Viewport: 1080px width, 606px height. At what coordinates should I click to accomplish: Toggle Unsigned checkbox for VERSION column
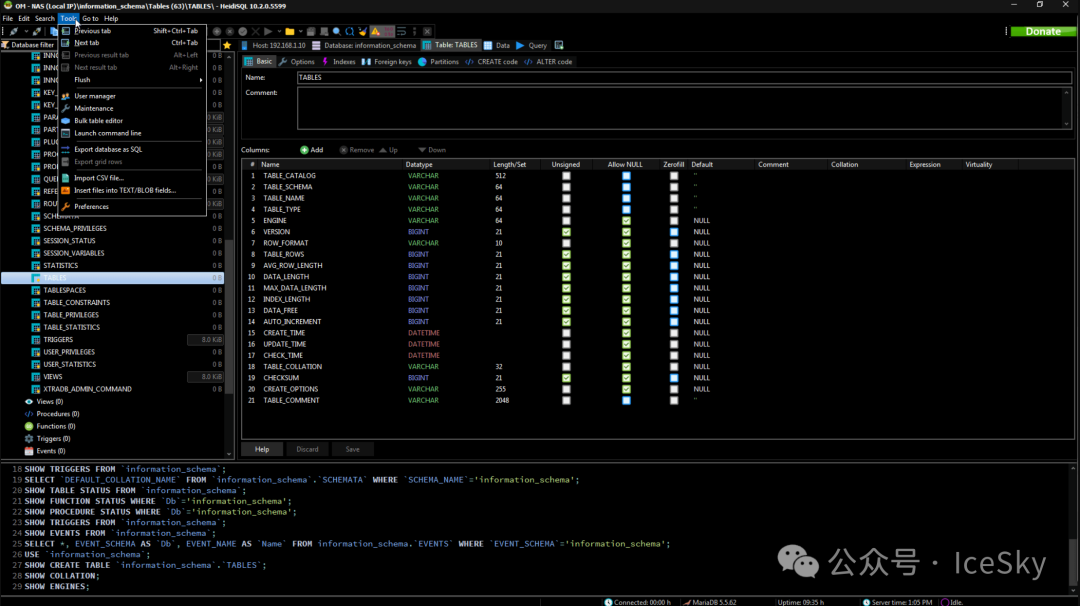(566, 232)
